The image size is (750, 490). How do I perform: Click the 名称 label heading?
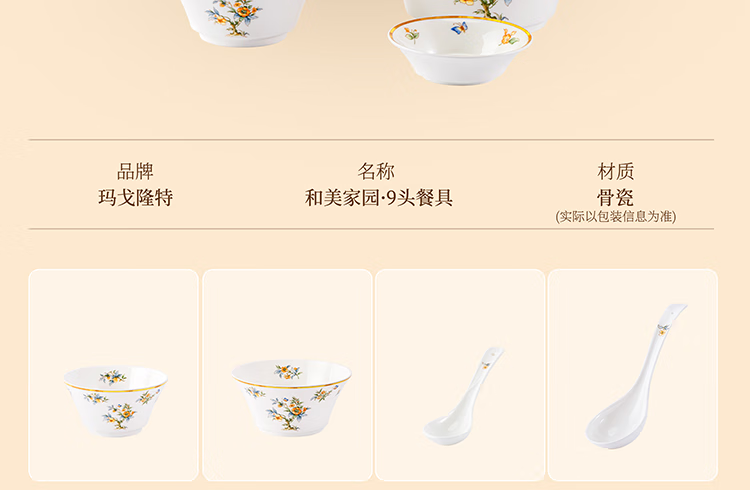[x=376, y=171]
